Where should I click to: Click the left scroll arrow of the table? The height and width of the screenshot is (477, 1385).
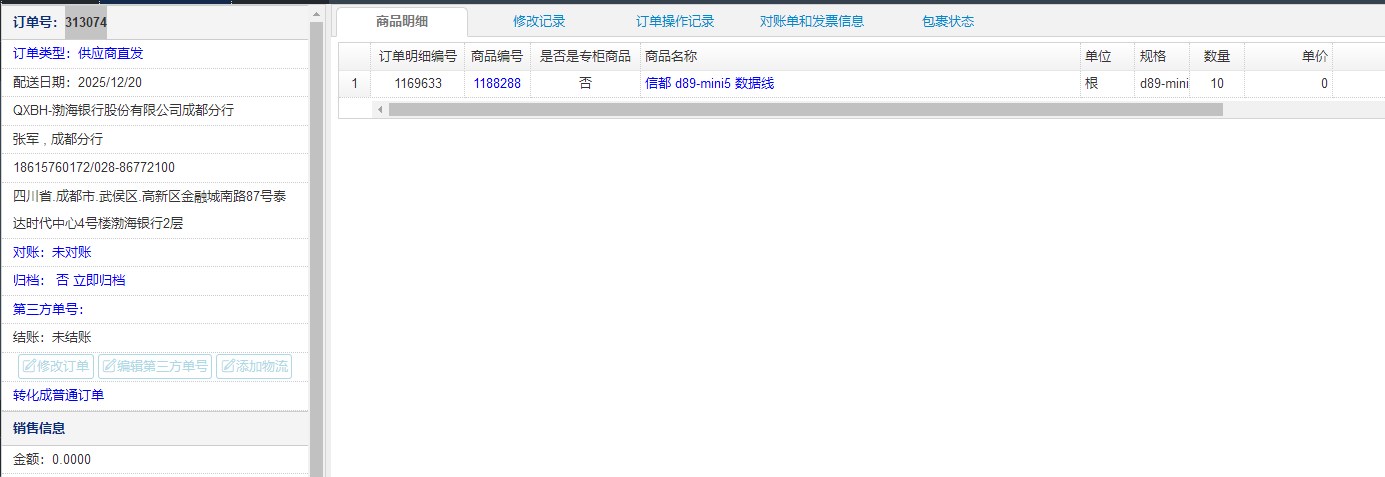tap(380, 109)
